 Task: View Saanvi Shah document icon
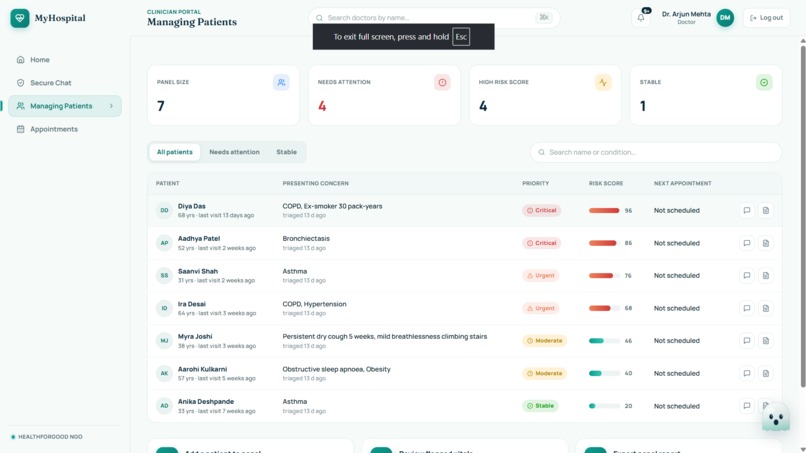(765, 276)
